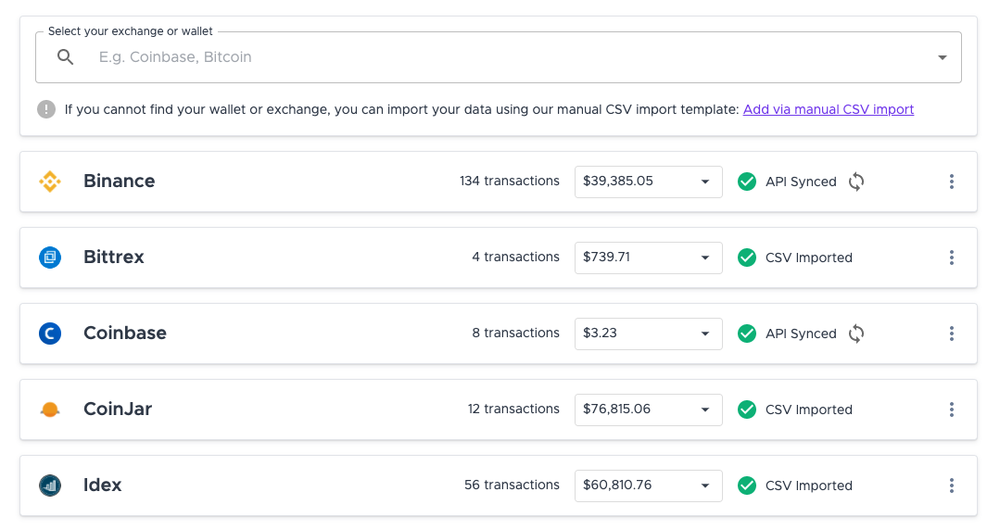Screen dimensions: 1000x528
Task: Click Coinbase green check status icon
Action: (x=747, y=334)
